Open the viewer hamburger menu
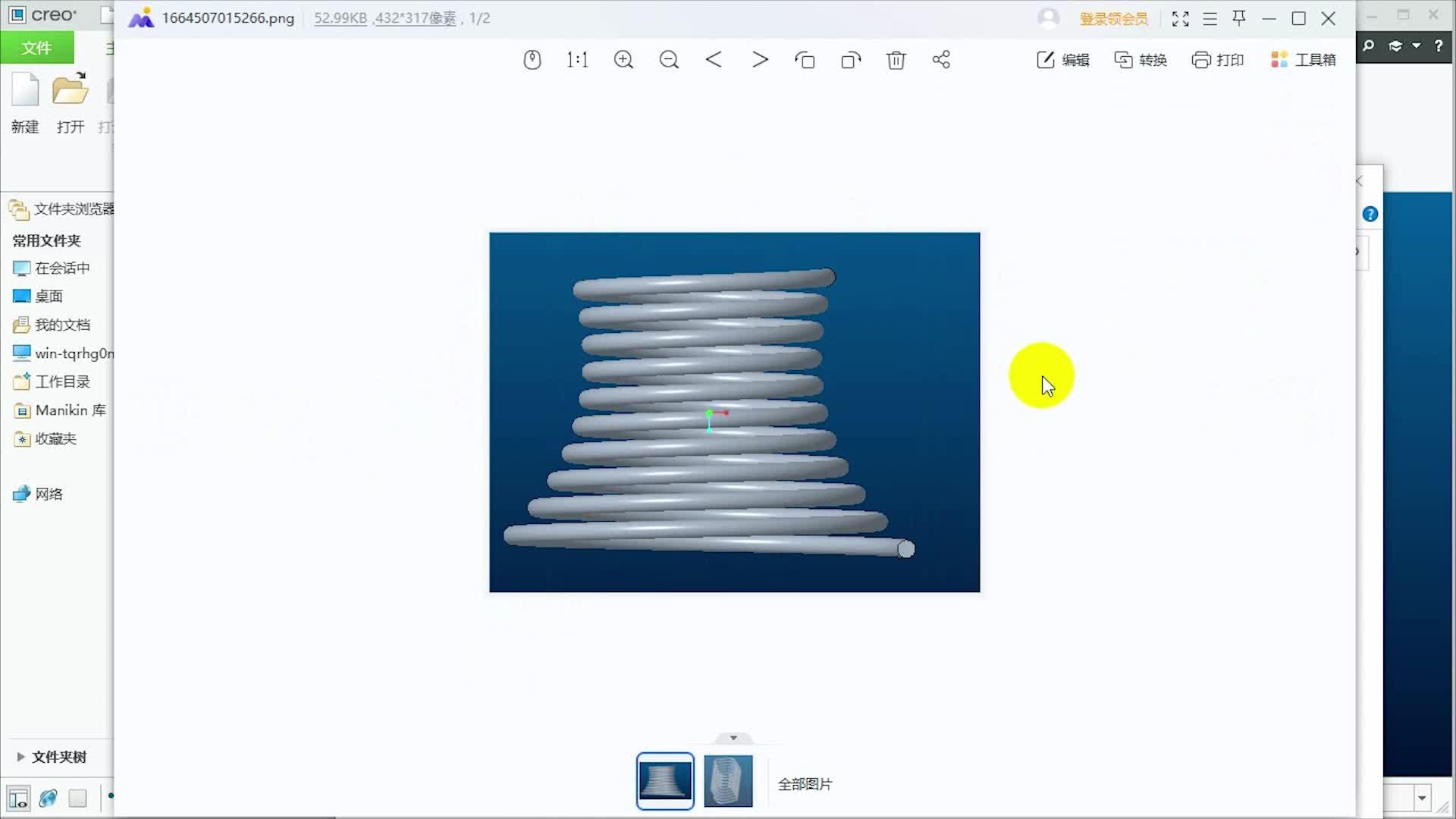1456x819 pixels. coord(1210,19)
